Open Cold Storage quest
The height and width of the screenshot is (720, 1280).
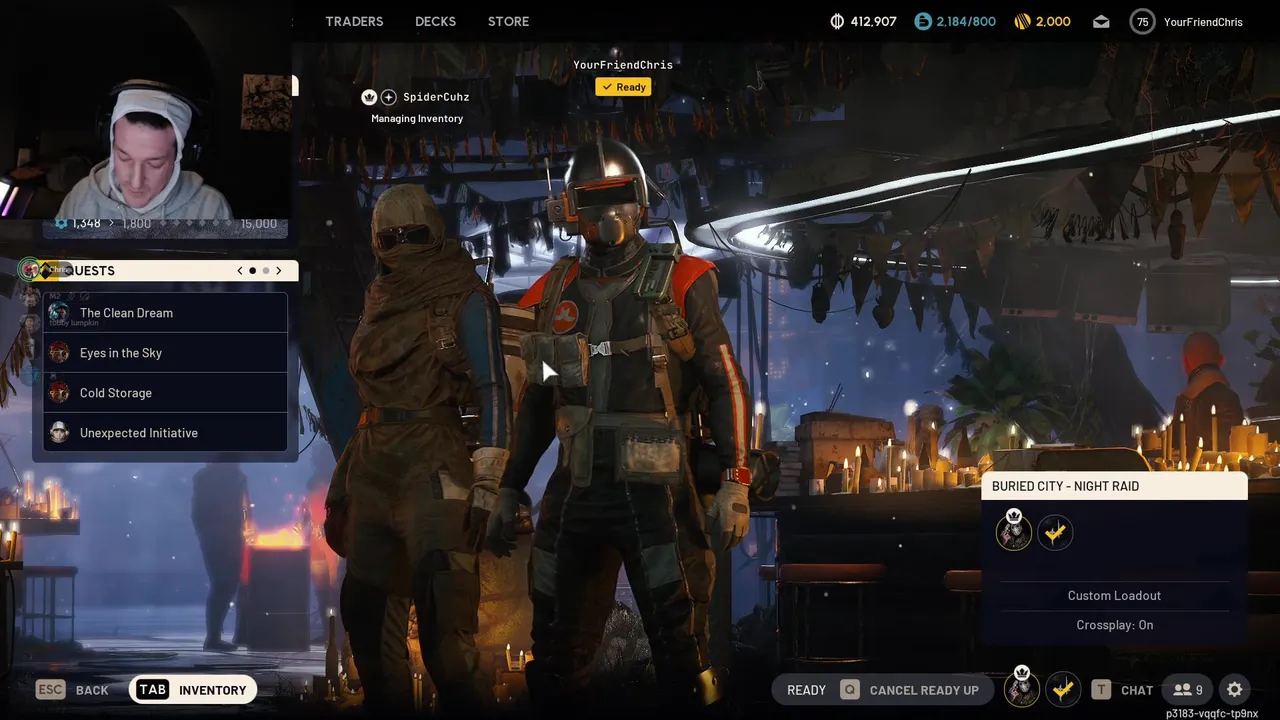(x=166, y=393)
